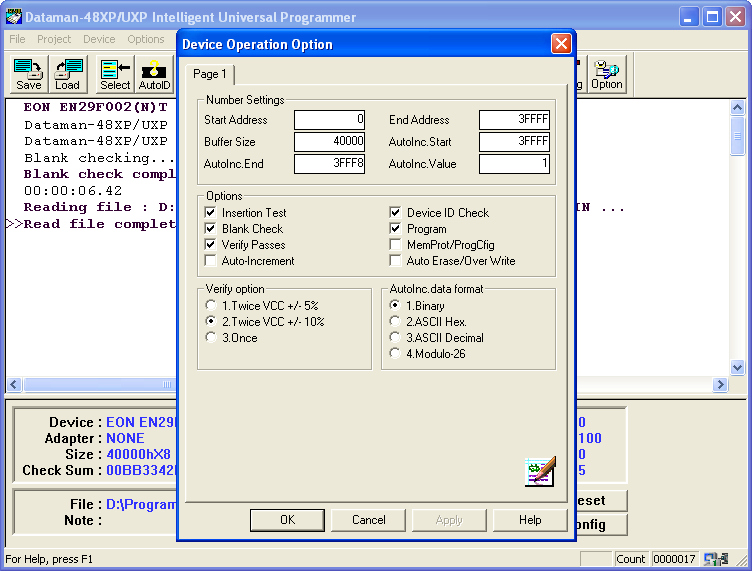Click the notepad-and-pencil icon in dialog
Image resolution: width=752 pixels, height=571 pixels.
[x=539, y=471]
